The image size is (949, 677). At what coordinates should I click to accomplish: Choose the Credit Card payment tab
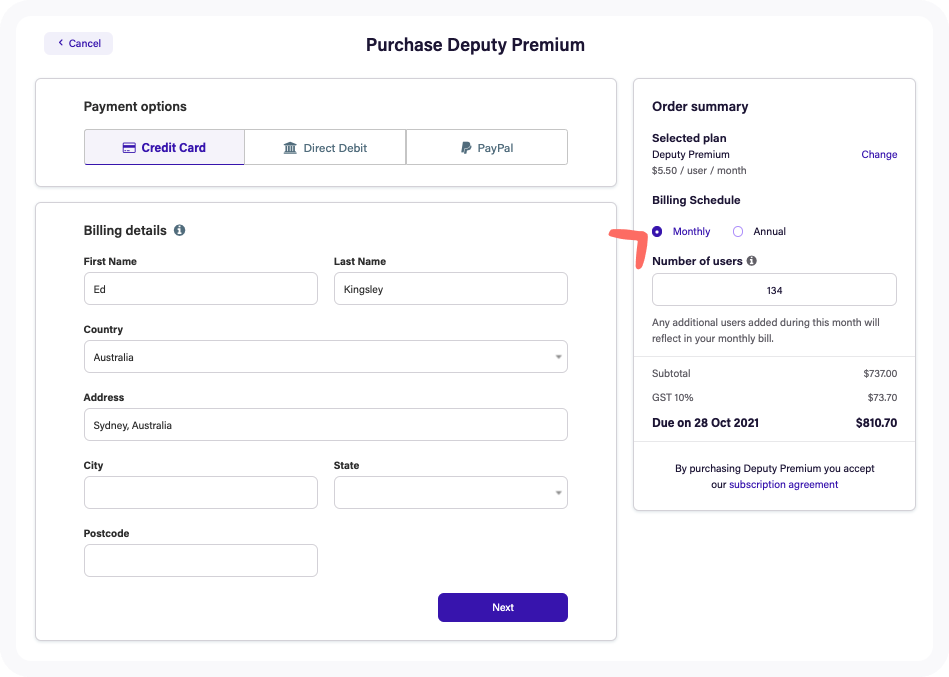click(x=164, y=147)
